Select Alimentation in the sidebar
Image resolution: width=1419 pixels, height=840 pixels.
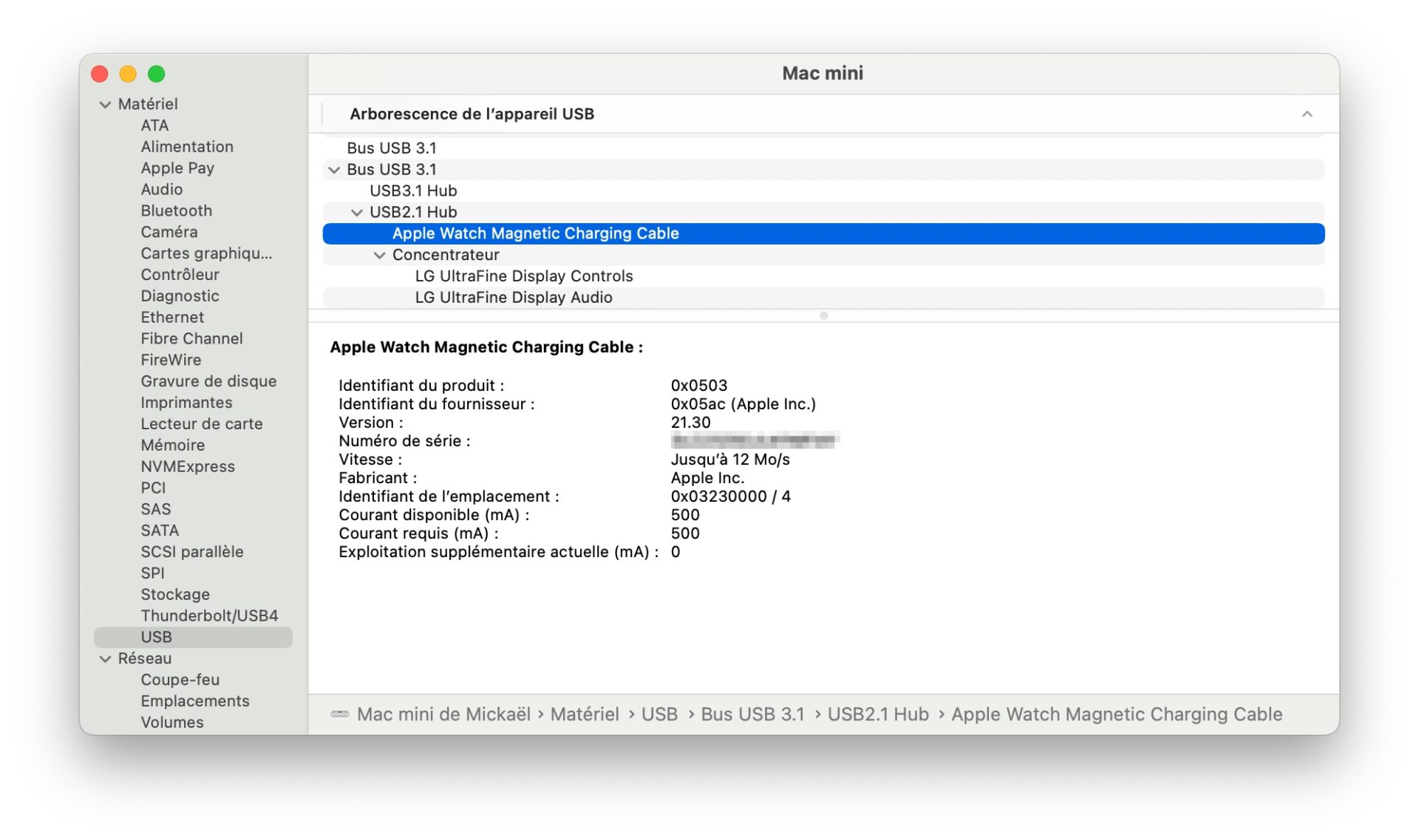(187, 147)
